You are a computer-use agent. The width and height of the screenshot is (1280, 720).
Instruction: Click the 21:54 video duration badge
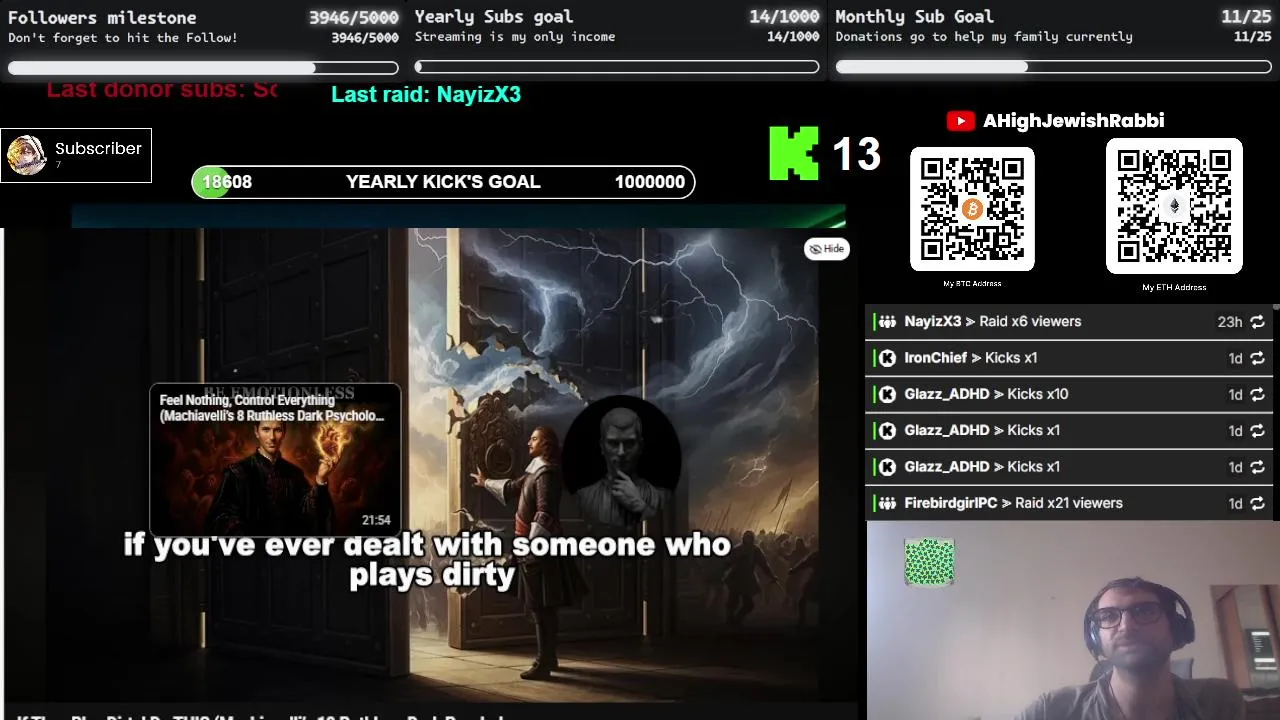pyautogui.click(x=376, y=520)
